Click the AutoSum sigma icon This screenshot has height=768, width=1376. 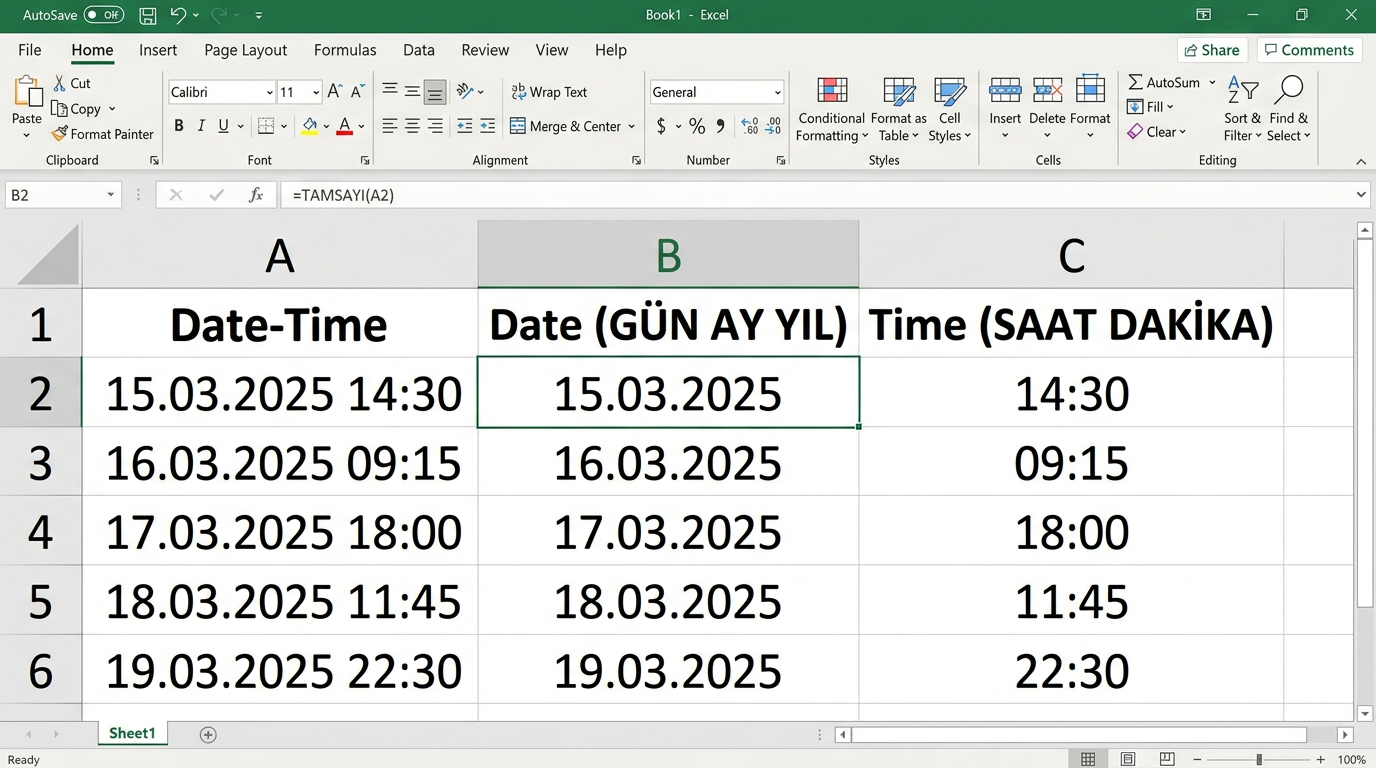pos(1135,82)
